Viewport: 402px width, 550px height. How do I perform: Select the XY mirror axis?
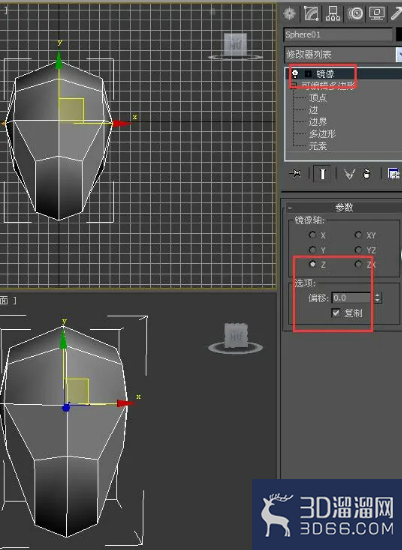tap(358, 235)
